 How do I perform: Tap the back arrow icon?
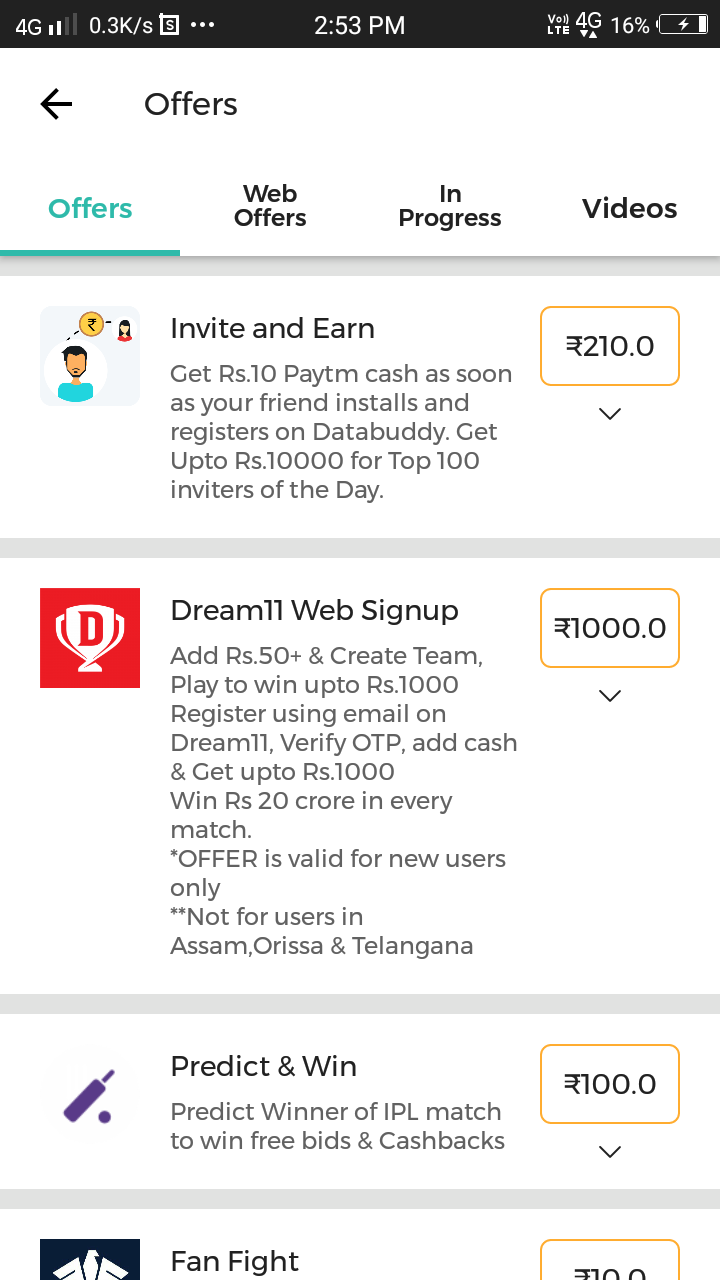point(56,104)
